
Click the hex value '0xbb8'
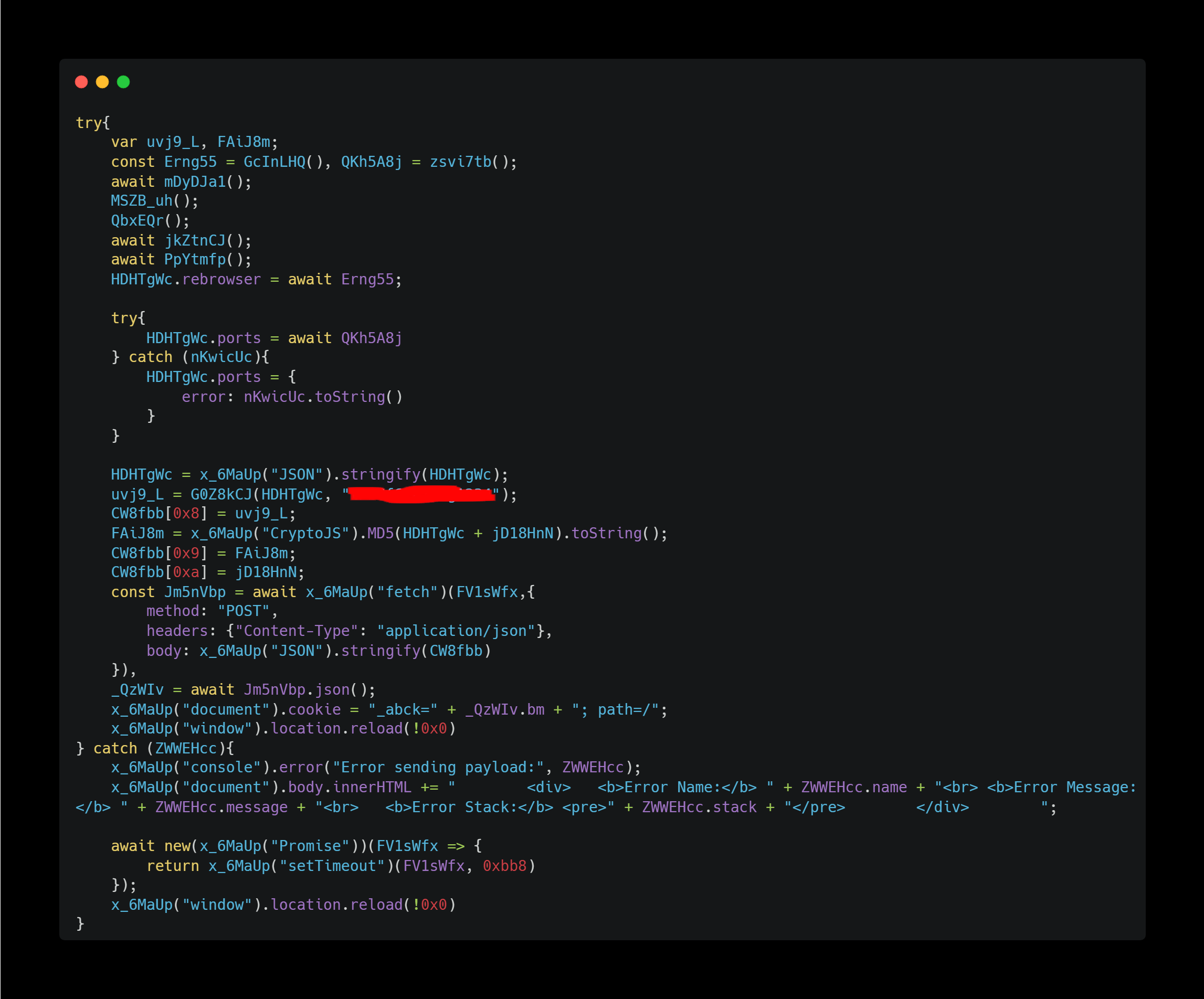(504, 866)
